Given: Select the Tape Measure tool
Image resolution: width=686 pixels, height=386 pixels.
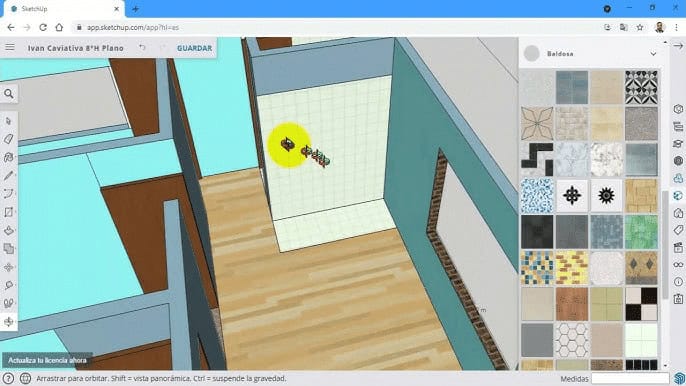Looking at the screenshot, I should pos(9,285).
